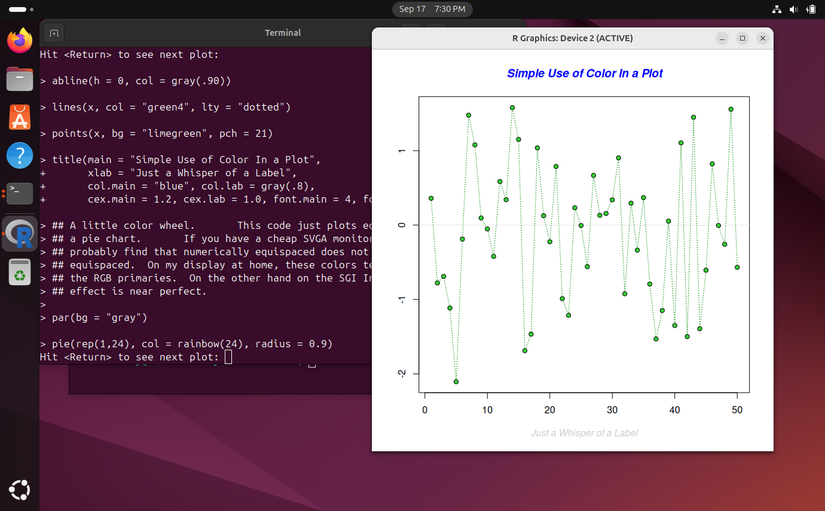Maximize the R Graphics Device 2 window
The image size is (825, 511).
[742, 38]
